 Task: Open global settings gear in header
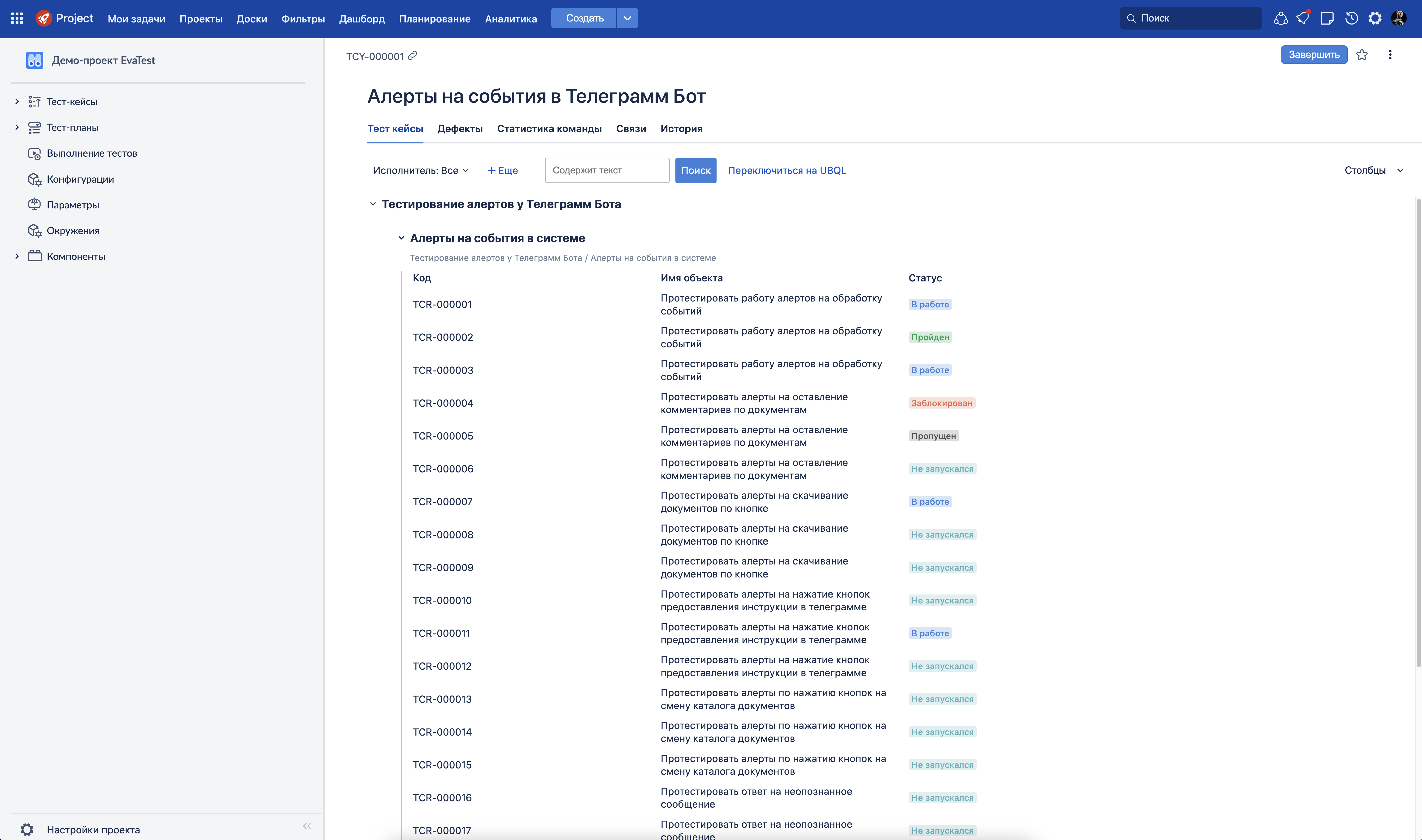[x=1375, y=18]
